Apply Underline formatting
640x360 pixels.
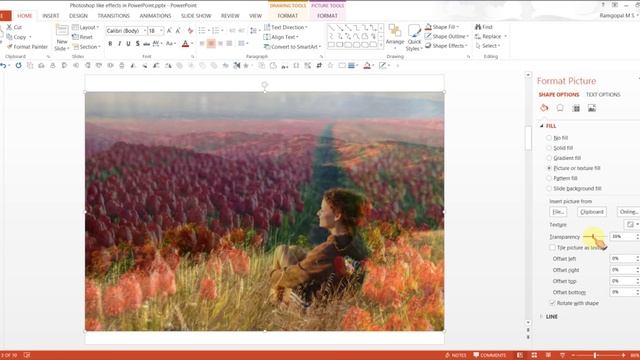click(128, 44)
